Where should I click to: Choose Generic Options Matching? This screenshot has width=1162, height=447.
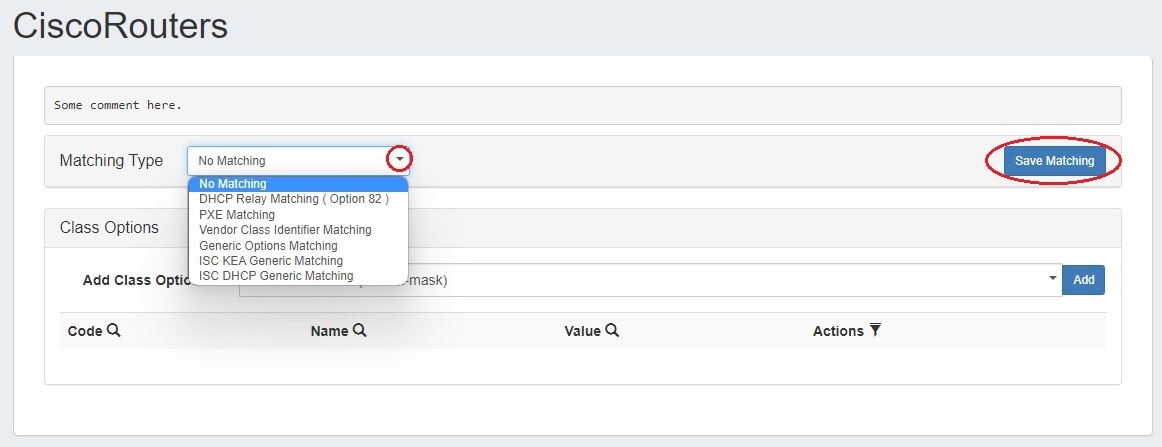click(x=268, y=246)
